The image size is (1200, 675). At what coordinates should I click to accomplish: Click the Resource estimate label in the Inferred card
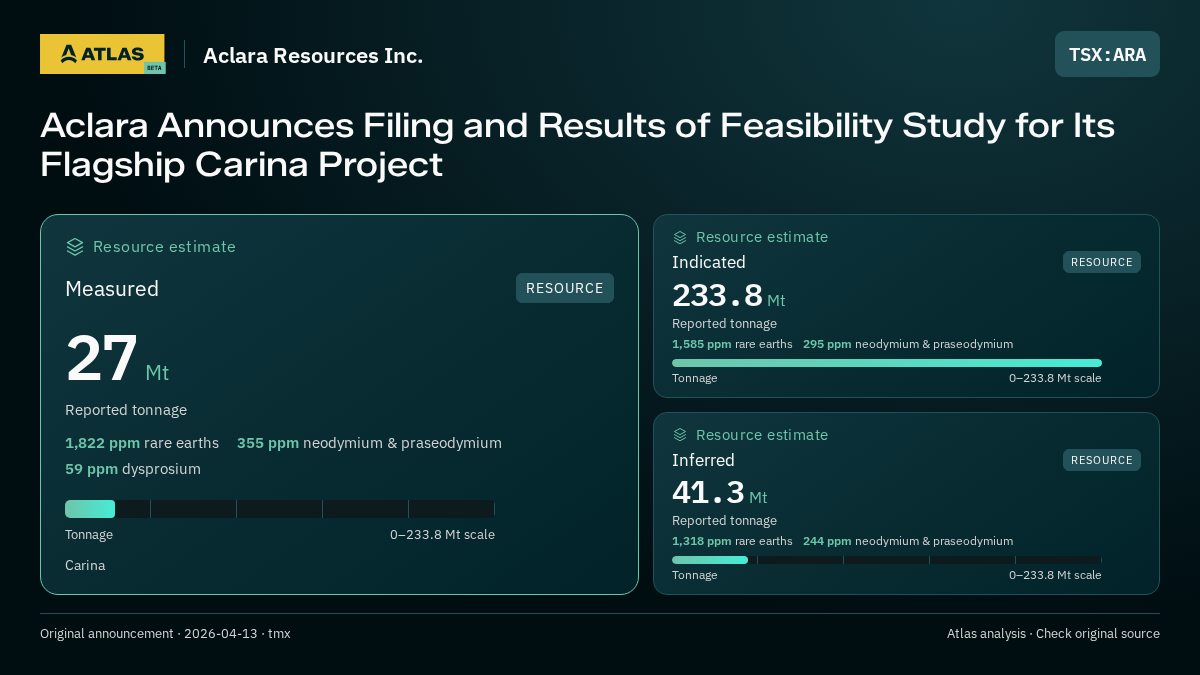(762, 435)
